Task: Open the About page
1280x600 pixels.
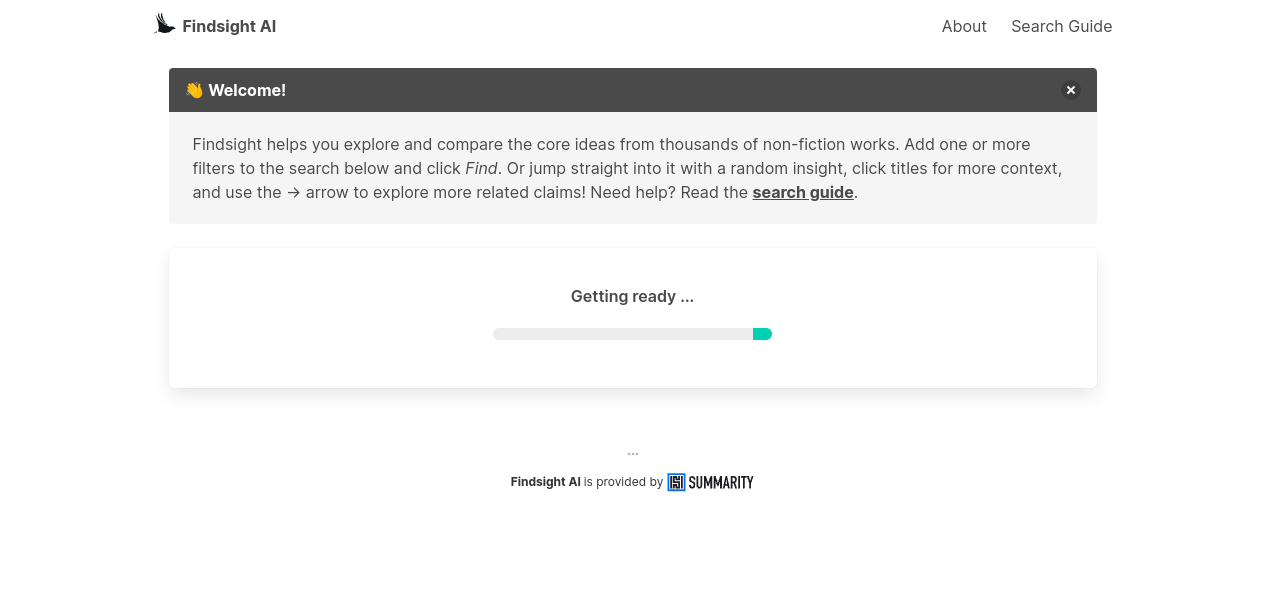Action: [964, 27]
